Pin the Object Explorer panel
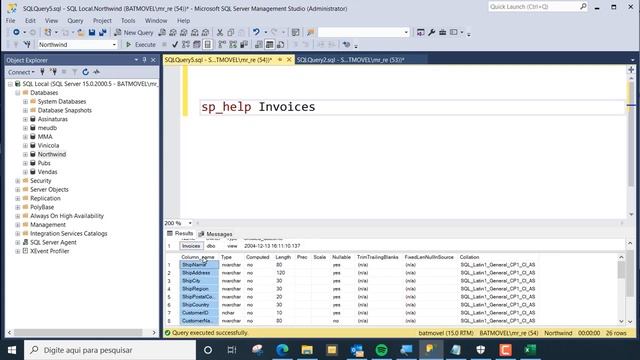This screenshot has height=360, width=640. [x=144, y=60]
